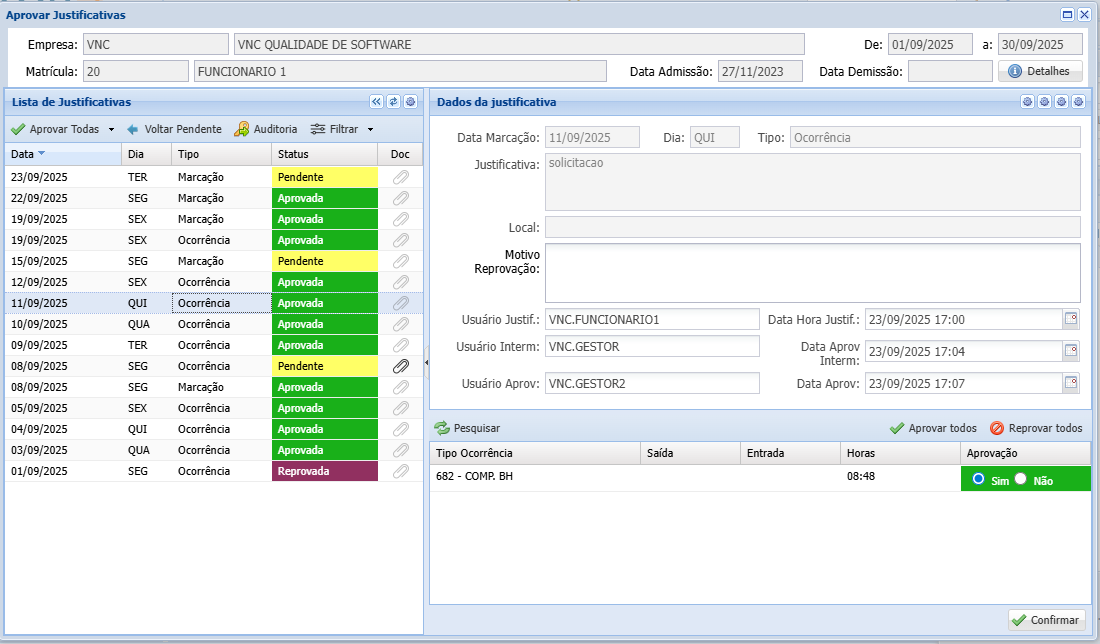Image resolution: width=1100 pixels, height=644 pixels.
Task: Click the Tipo Ocorrência column header
Action: (x=535, y=453)
